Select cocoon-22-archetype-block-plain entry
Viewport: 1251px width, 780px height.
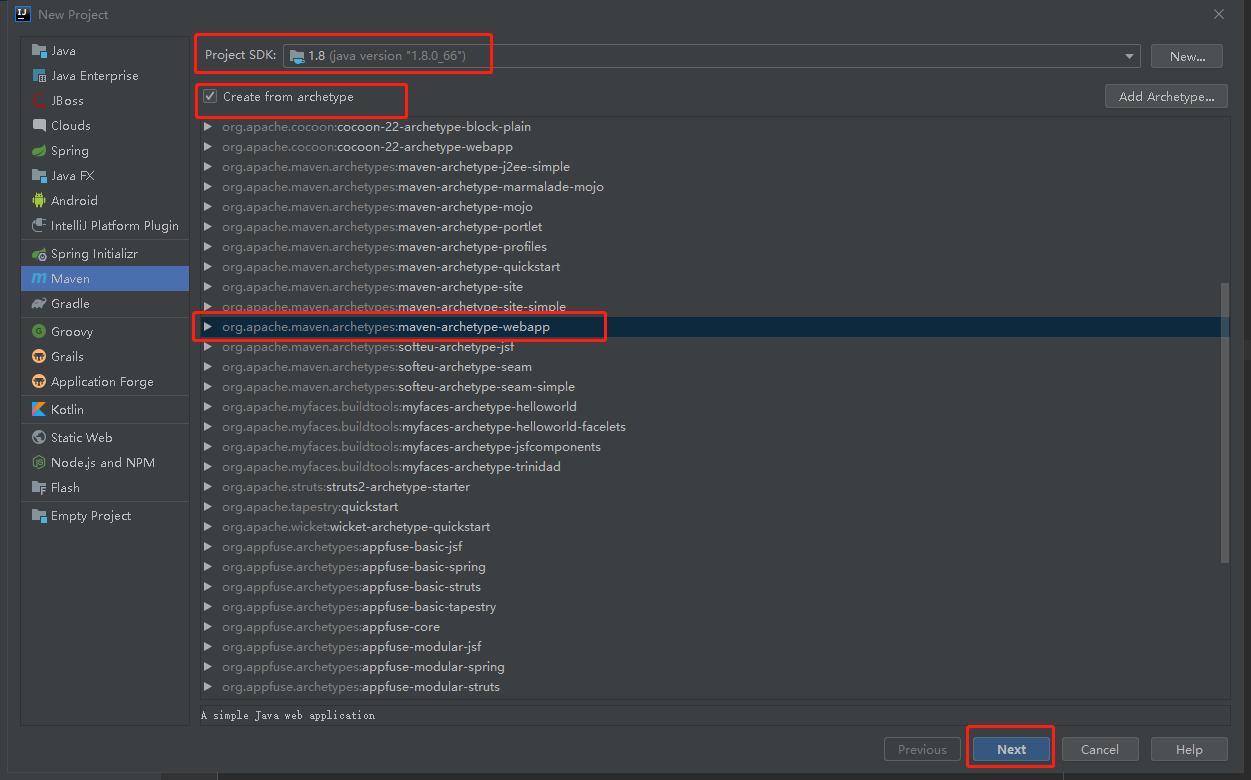pyautogui.click(x=376, y=127)
